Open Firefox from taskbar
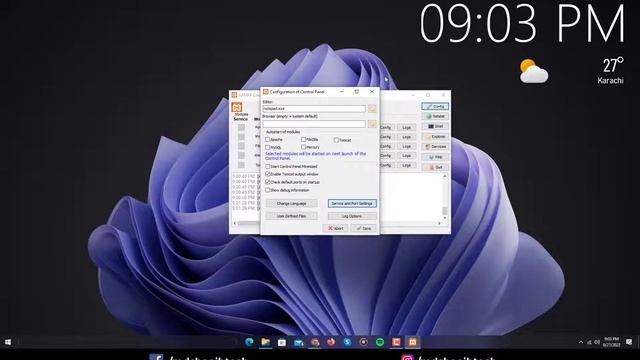This screenshot has width=640, height=360. click(331, 342)
